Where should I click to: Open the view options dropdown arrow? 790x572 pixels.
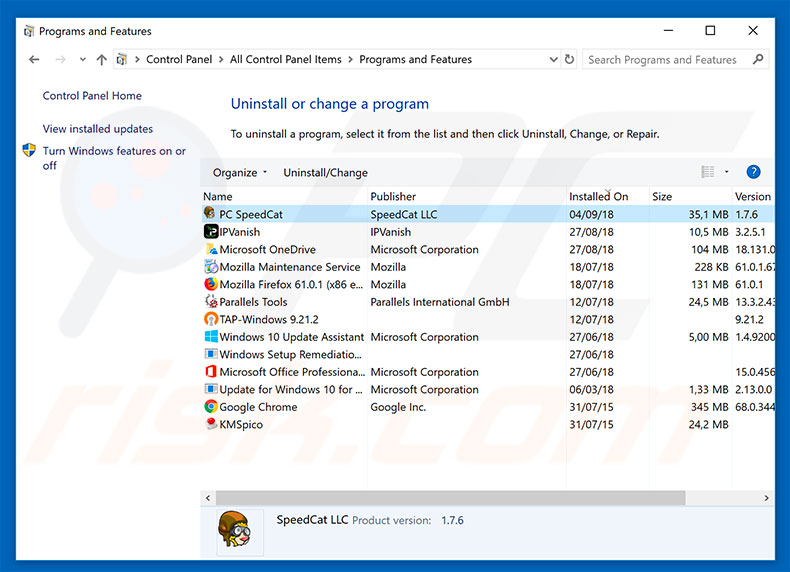726,172
